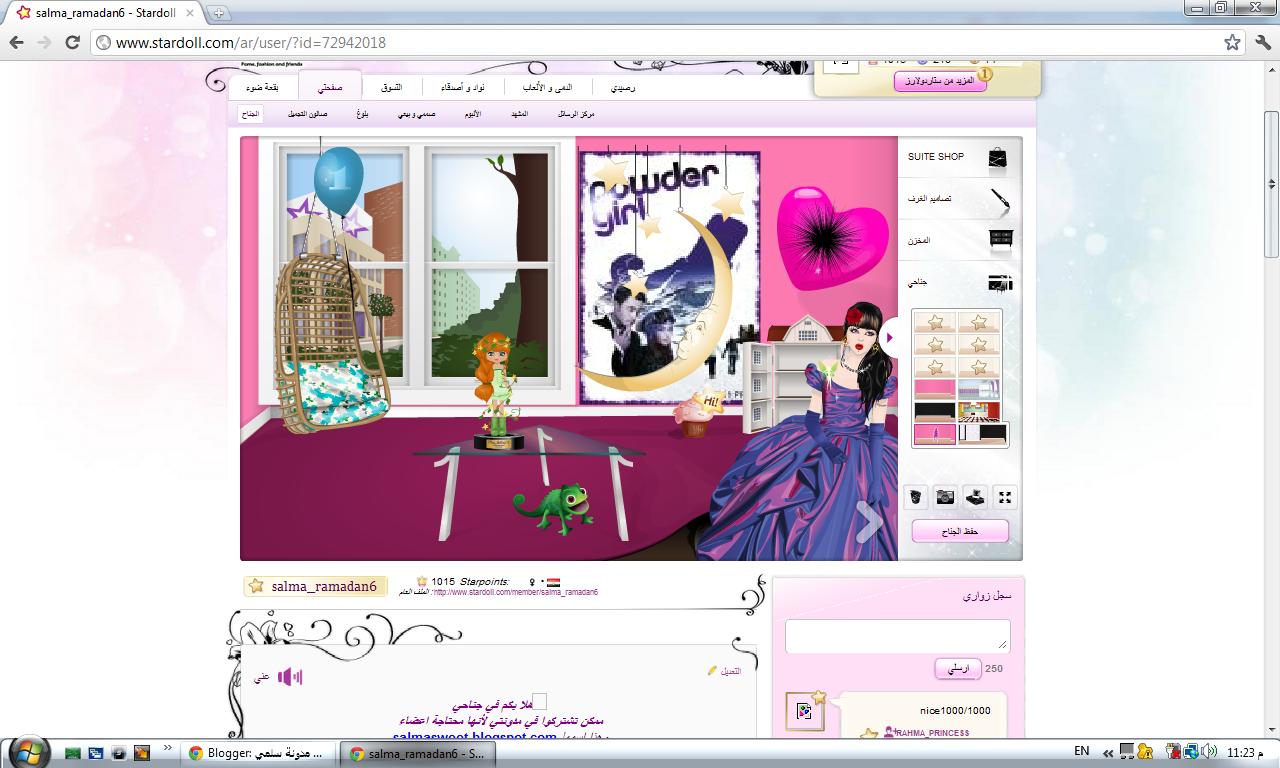Open the SUITE SHOP shopping bag icon
The height and width of the screenshot is (768, 1280).
point(997,157)
